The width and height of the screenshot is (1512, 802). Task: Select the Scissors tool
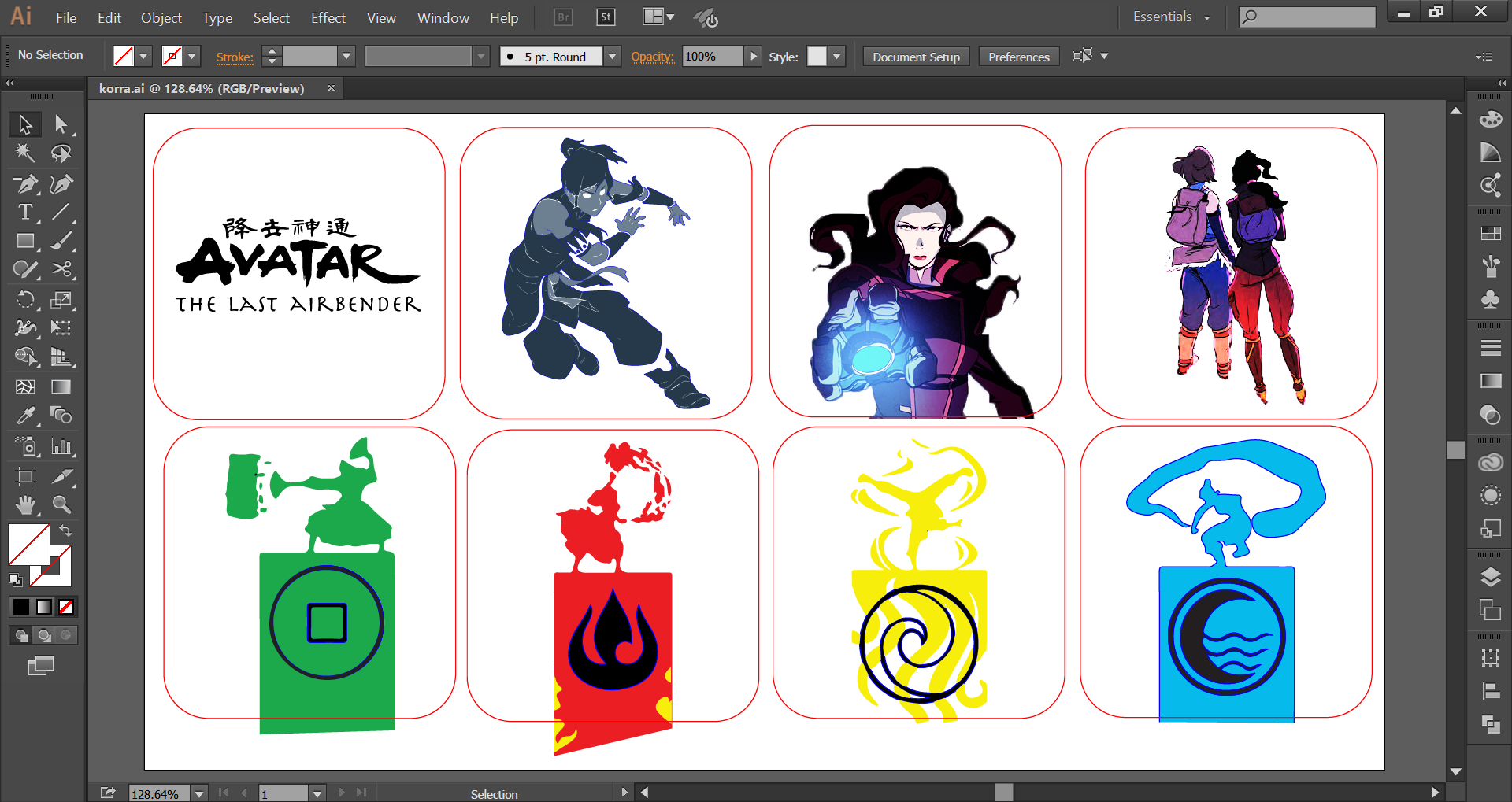tap(61, 270)
